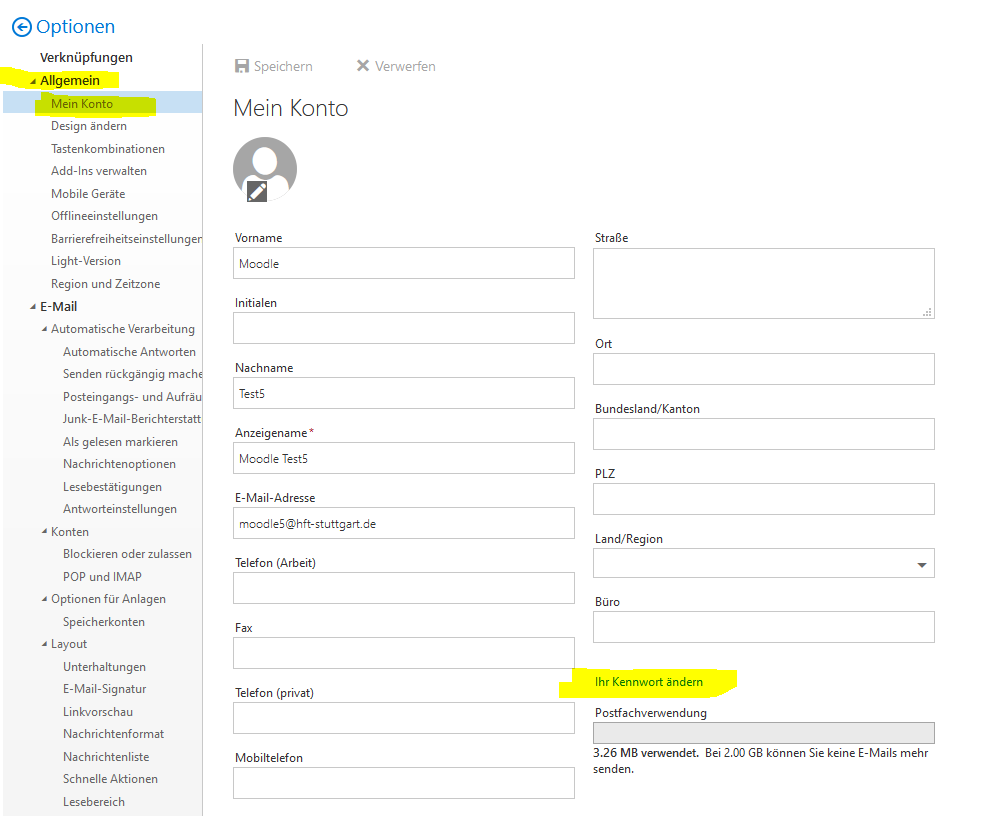Collapse the Automatische Verarbeitung group
983x816 pixels.
44,329
